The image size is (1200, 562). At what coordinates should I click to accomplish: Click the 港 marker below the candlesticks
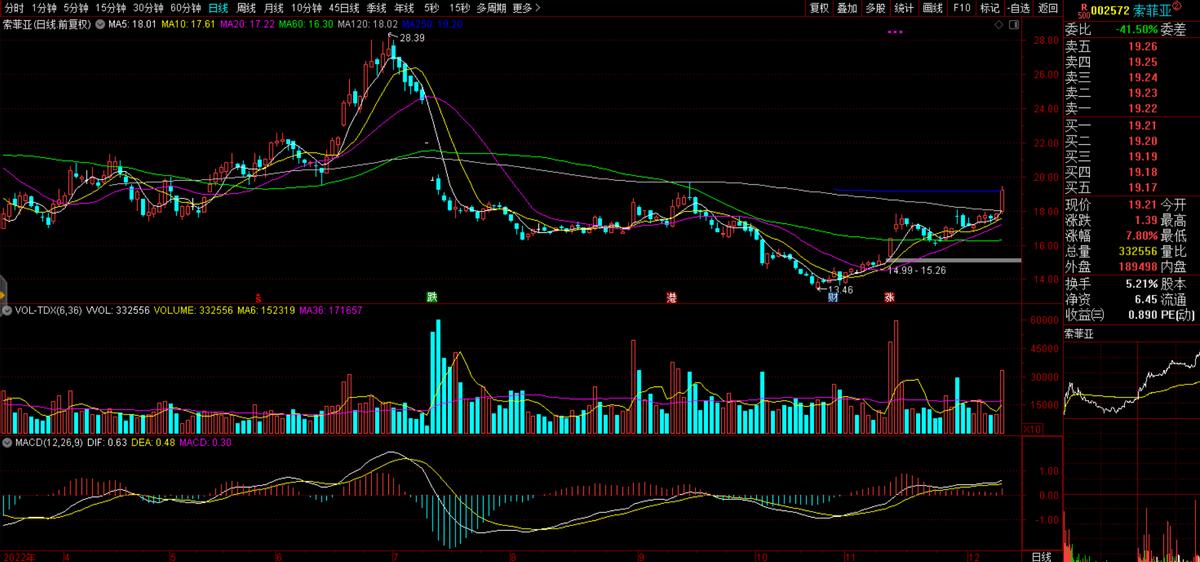coord(673,297)
